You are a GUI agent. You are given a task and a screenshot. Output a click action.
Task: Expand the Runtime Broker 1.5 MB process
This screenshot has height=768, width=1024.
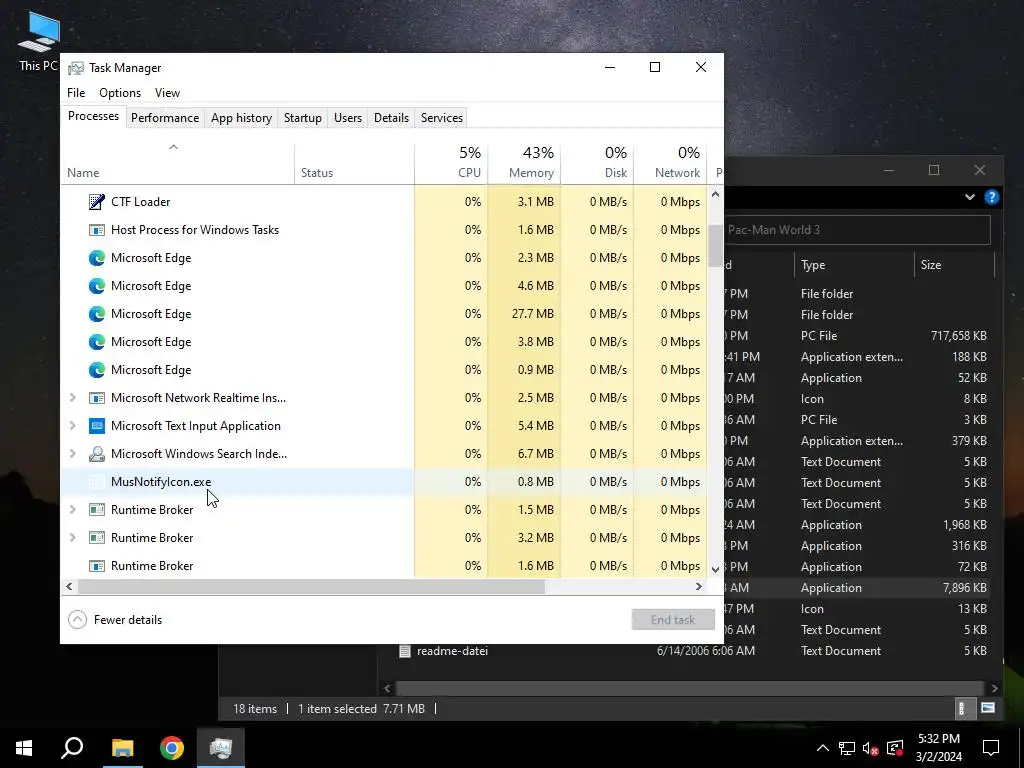click(x=72, y=509)
